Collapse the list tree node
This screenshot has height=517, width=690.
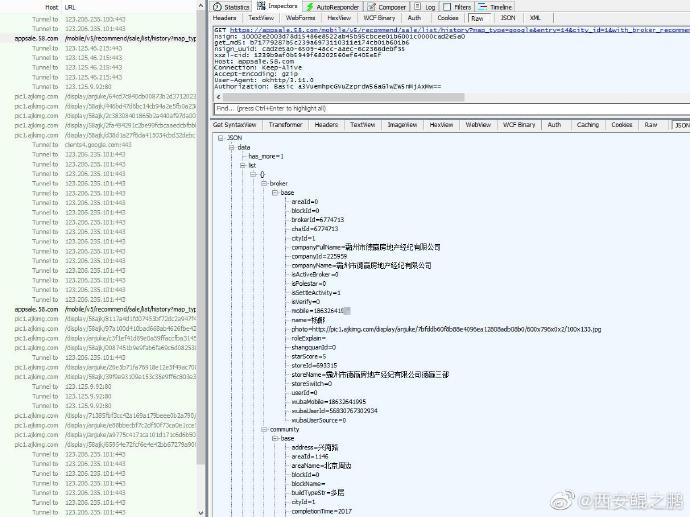coord(242,165)
